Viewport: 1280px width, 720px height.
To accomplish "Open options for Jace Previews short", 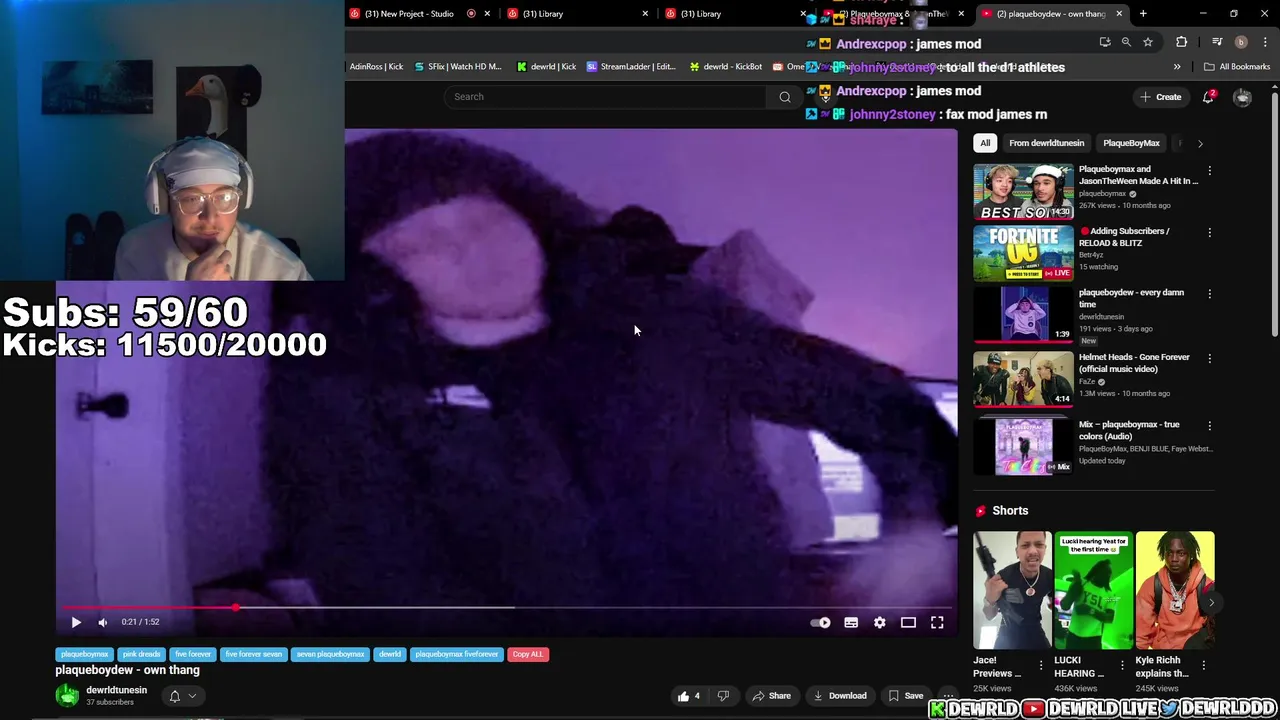I will click(1040, 665).
